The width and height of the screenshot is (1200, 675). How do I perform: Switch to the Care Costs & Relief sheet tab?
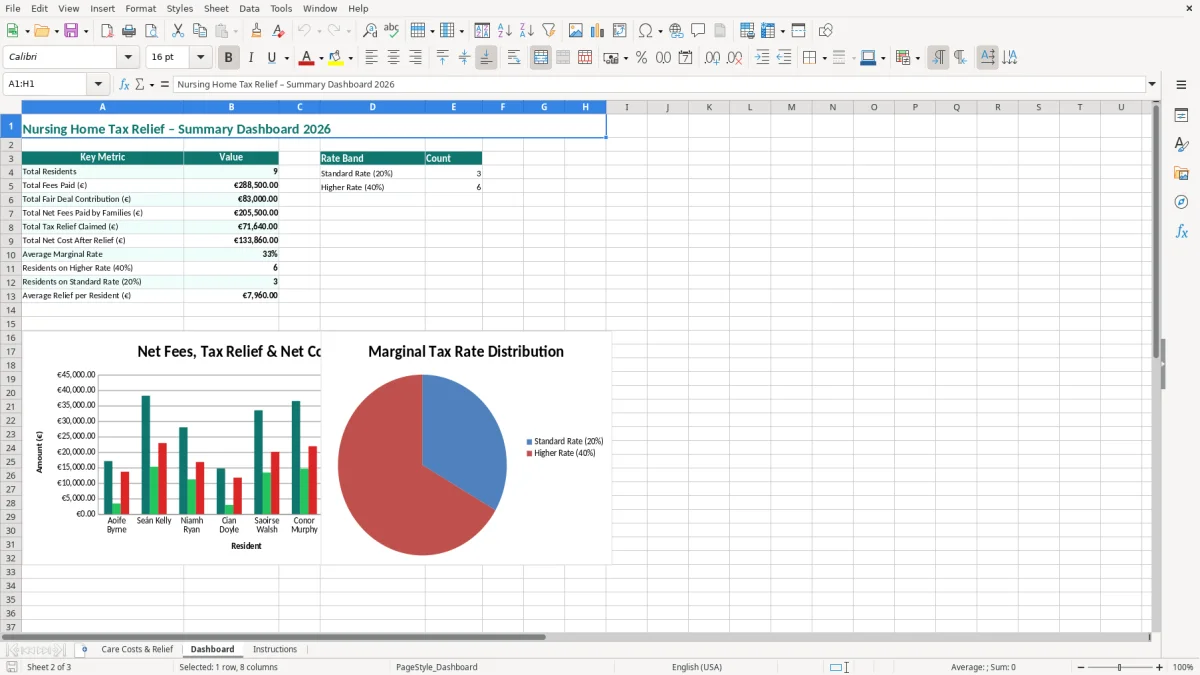[137, 649]
